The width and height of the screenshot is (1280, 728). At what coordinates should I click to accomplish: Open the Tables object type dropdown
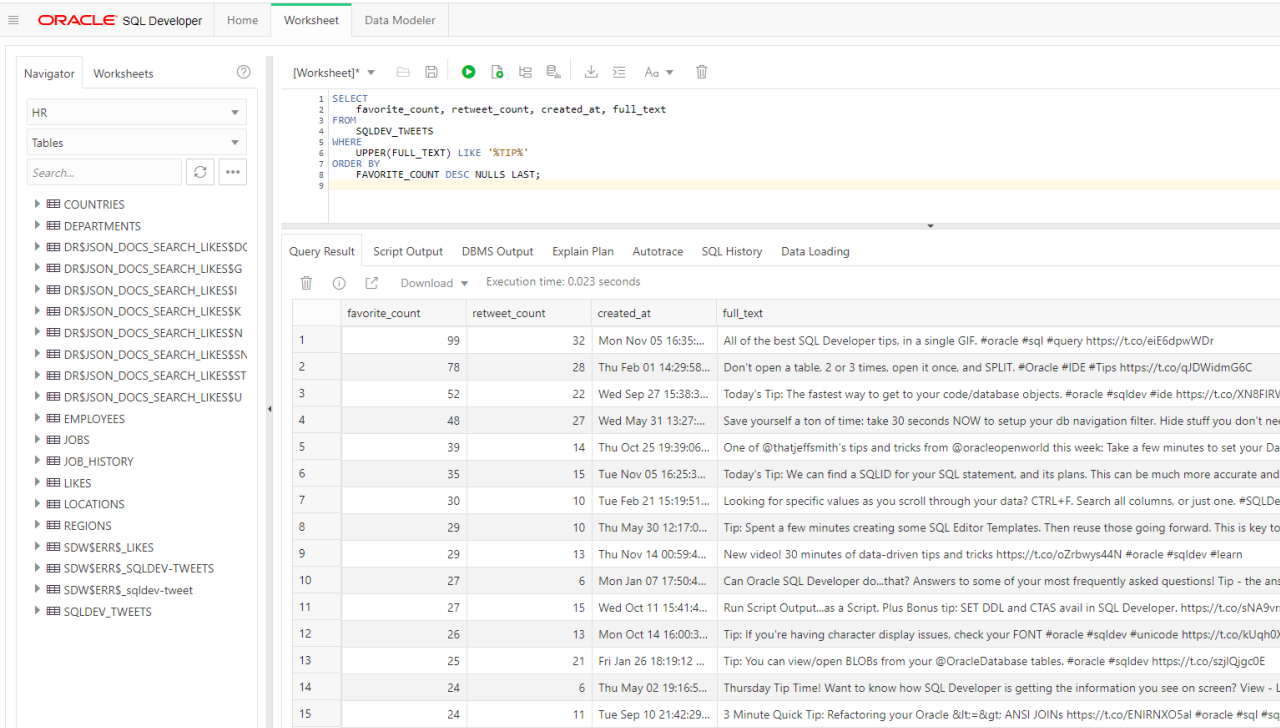pyautogui.click(x=137, y=143)
